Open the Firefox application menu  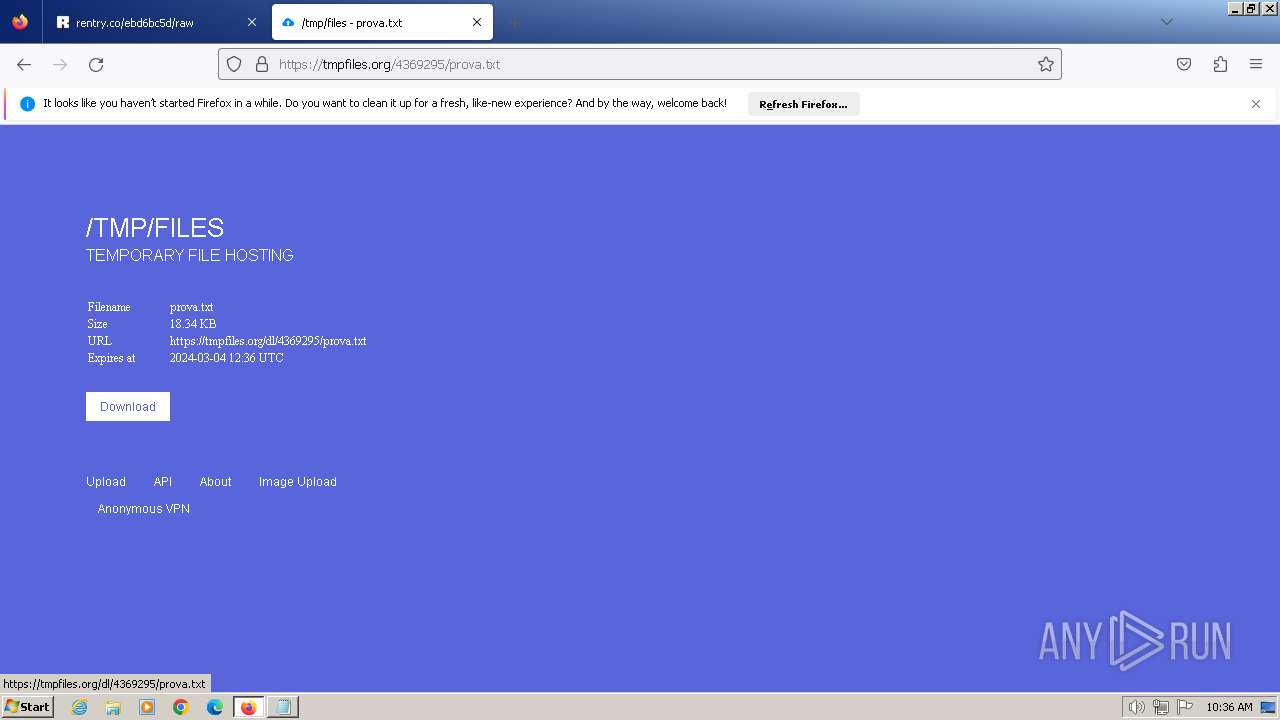(x=1256, y=64)
